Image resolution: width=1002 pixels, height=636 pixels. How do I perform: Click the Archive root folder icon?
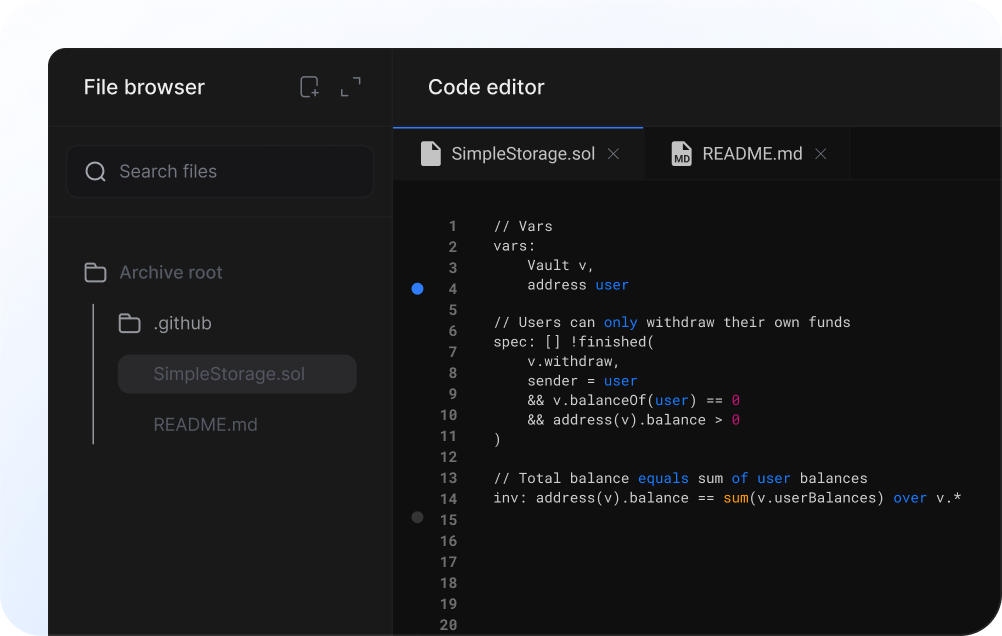96,273
